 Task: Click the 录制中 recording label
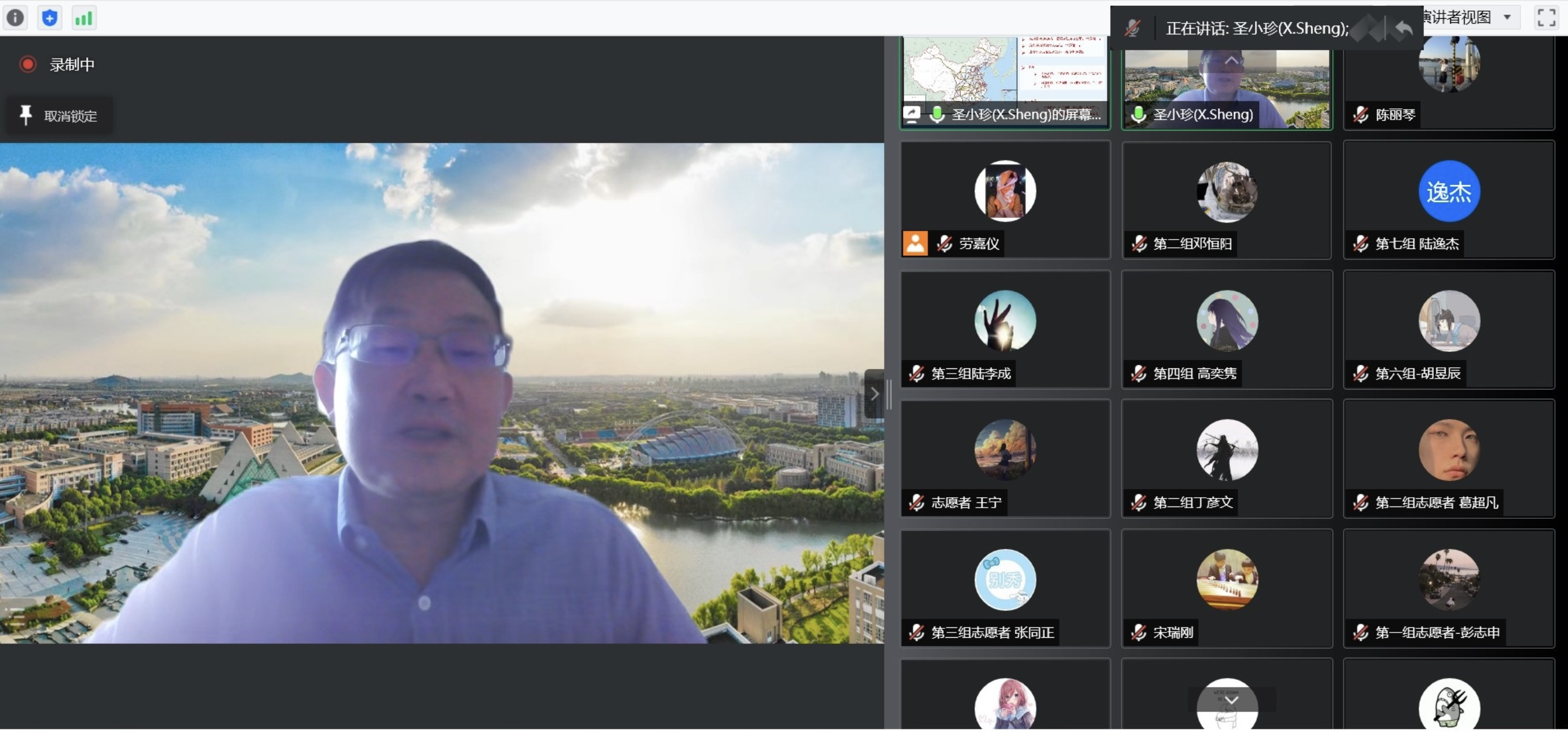(x=72, y=64)
